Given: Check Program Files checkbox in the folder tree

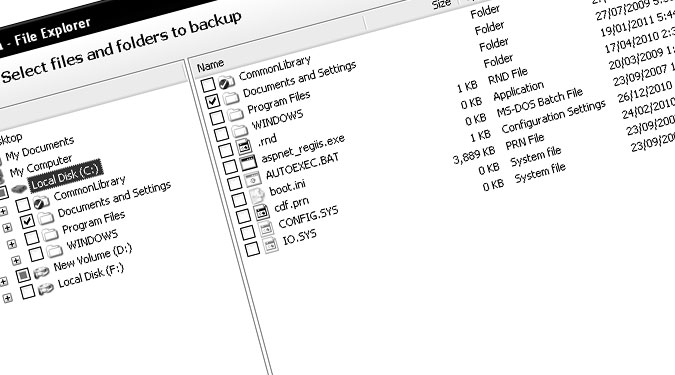Looking at the screenshot, I should click(31, 238).
